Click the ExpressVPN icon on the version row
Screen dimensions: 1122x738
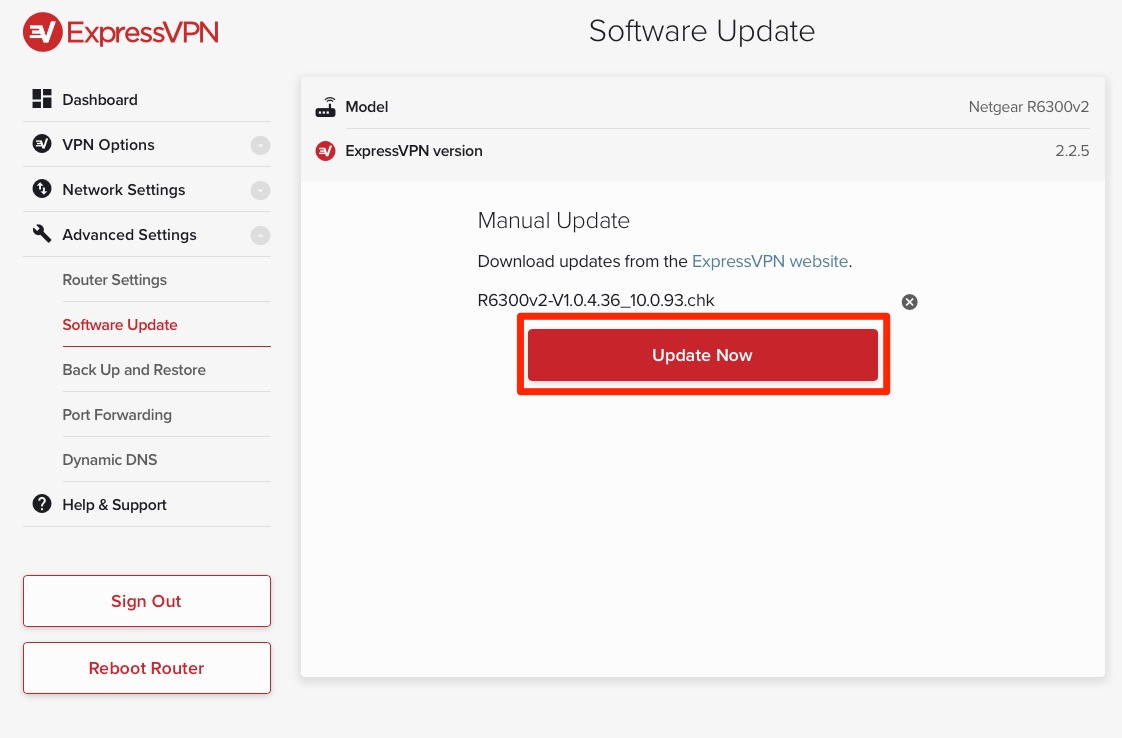(x=325, y=151)
